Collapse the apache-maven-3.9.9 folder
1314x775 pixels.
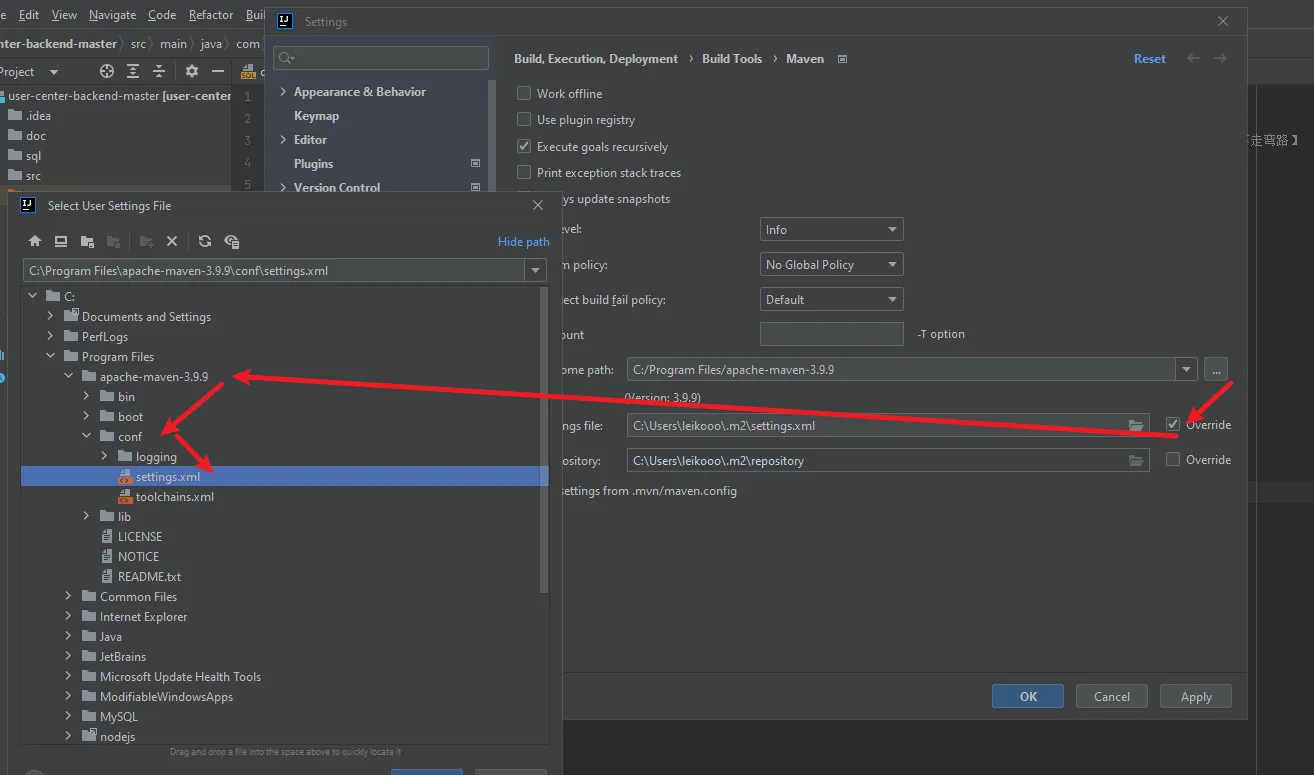point(68,377)
